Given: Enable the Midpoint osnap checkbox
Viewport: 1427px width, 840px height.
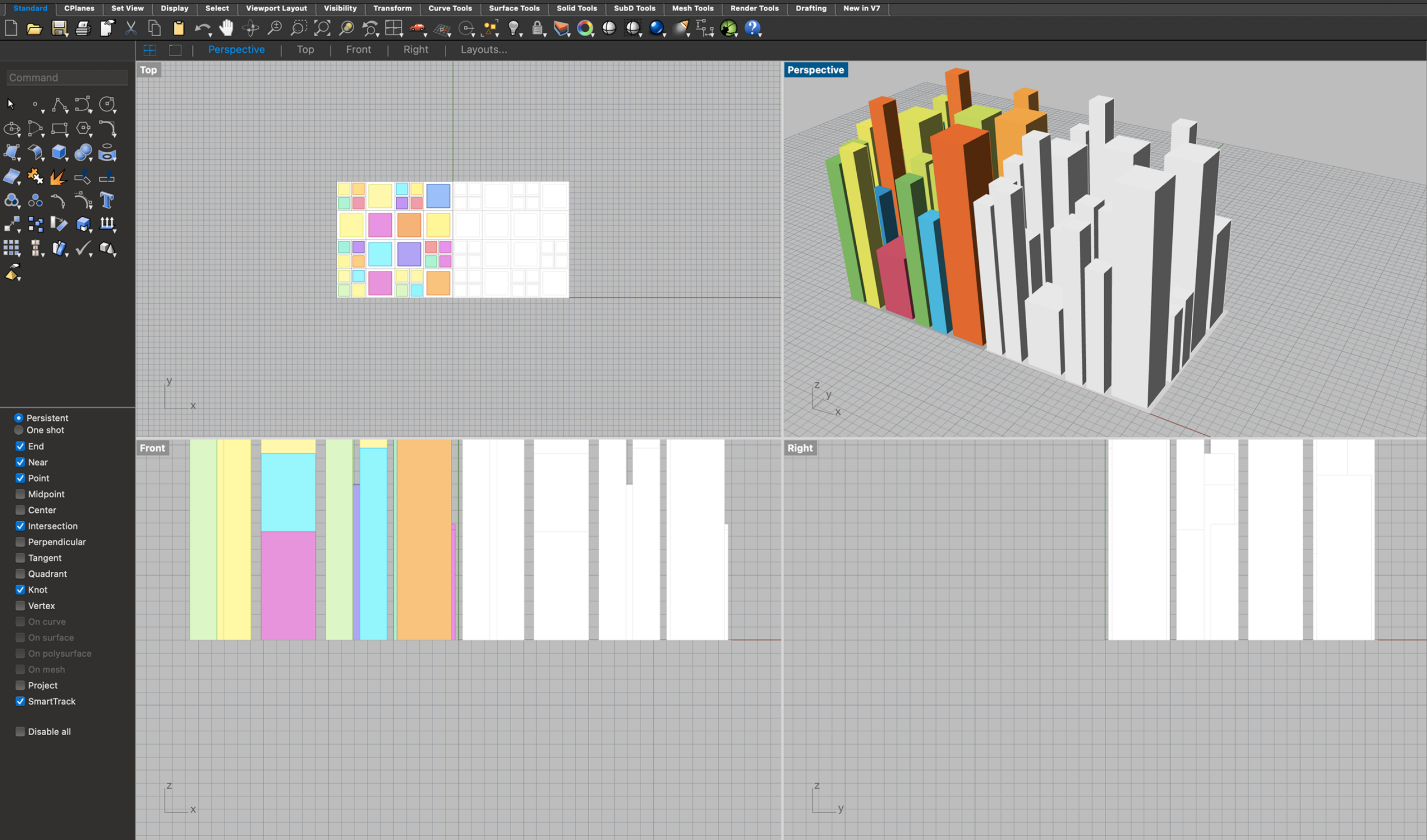Looking at the screenshot, I should 21,494.
